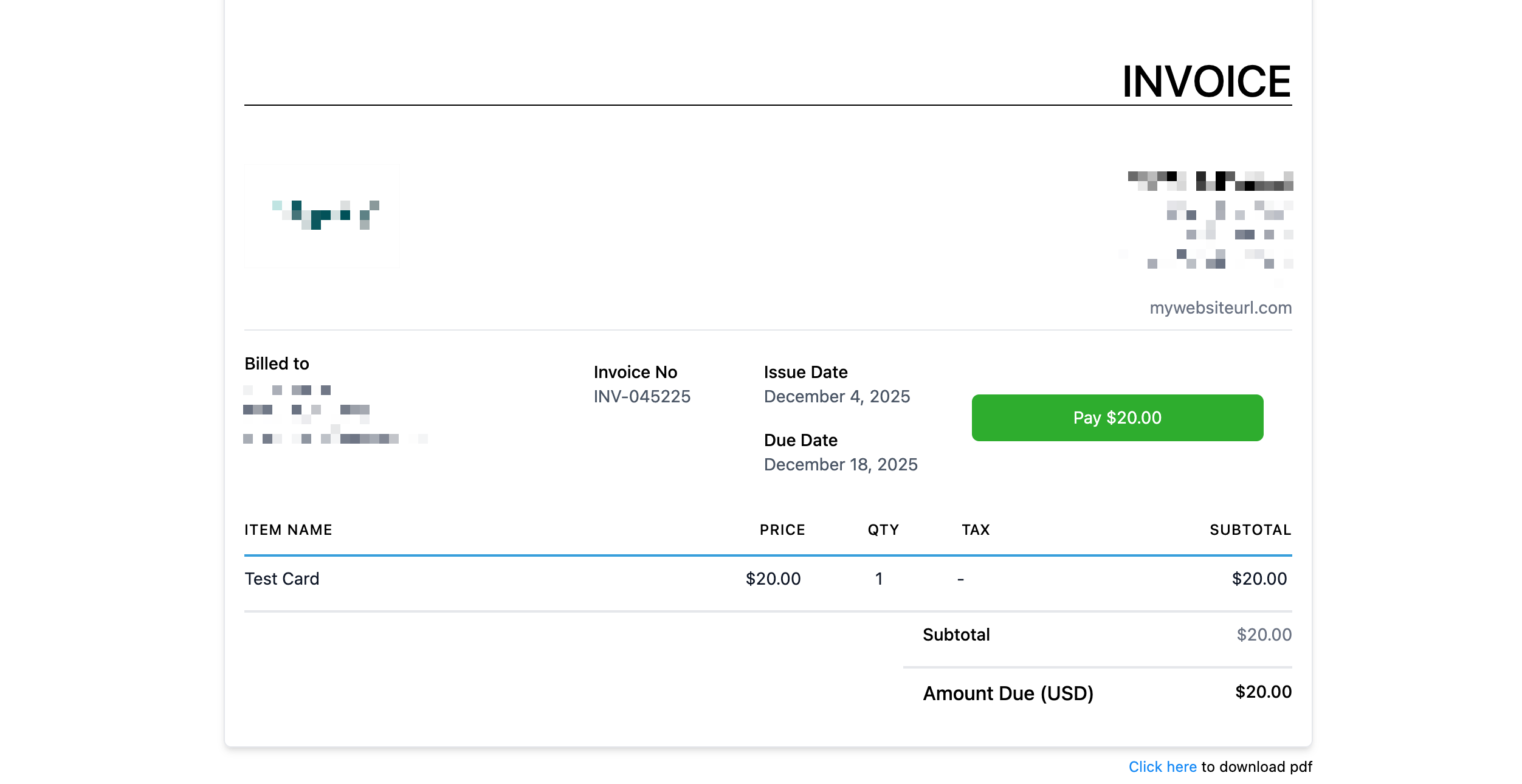Click the Test Card price $20.00 cell
1522x784 pixels.
[x=773, y=579]
